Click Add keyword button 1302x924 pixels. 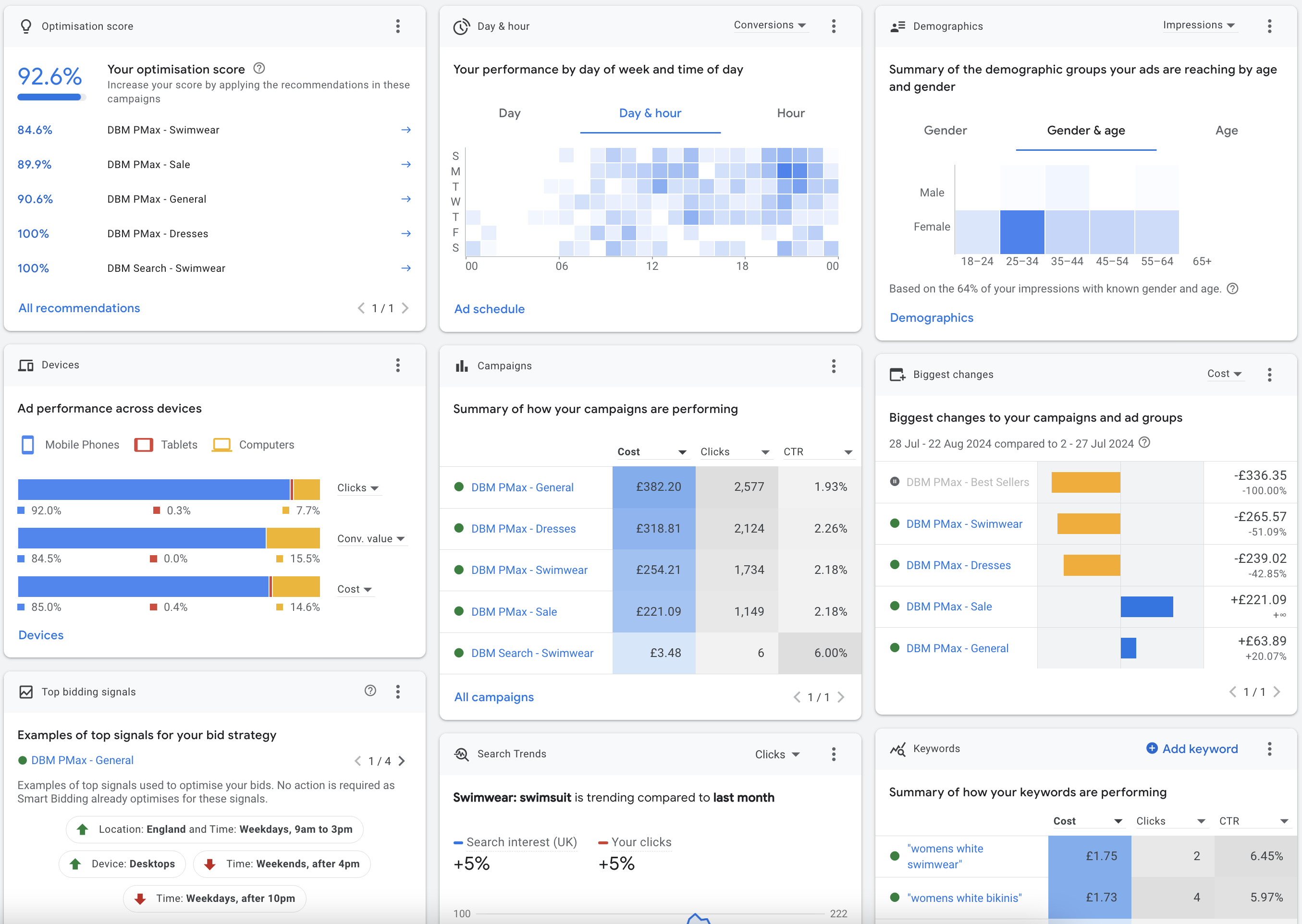coord(1191,749)
